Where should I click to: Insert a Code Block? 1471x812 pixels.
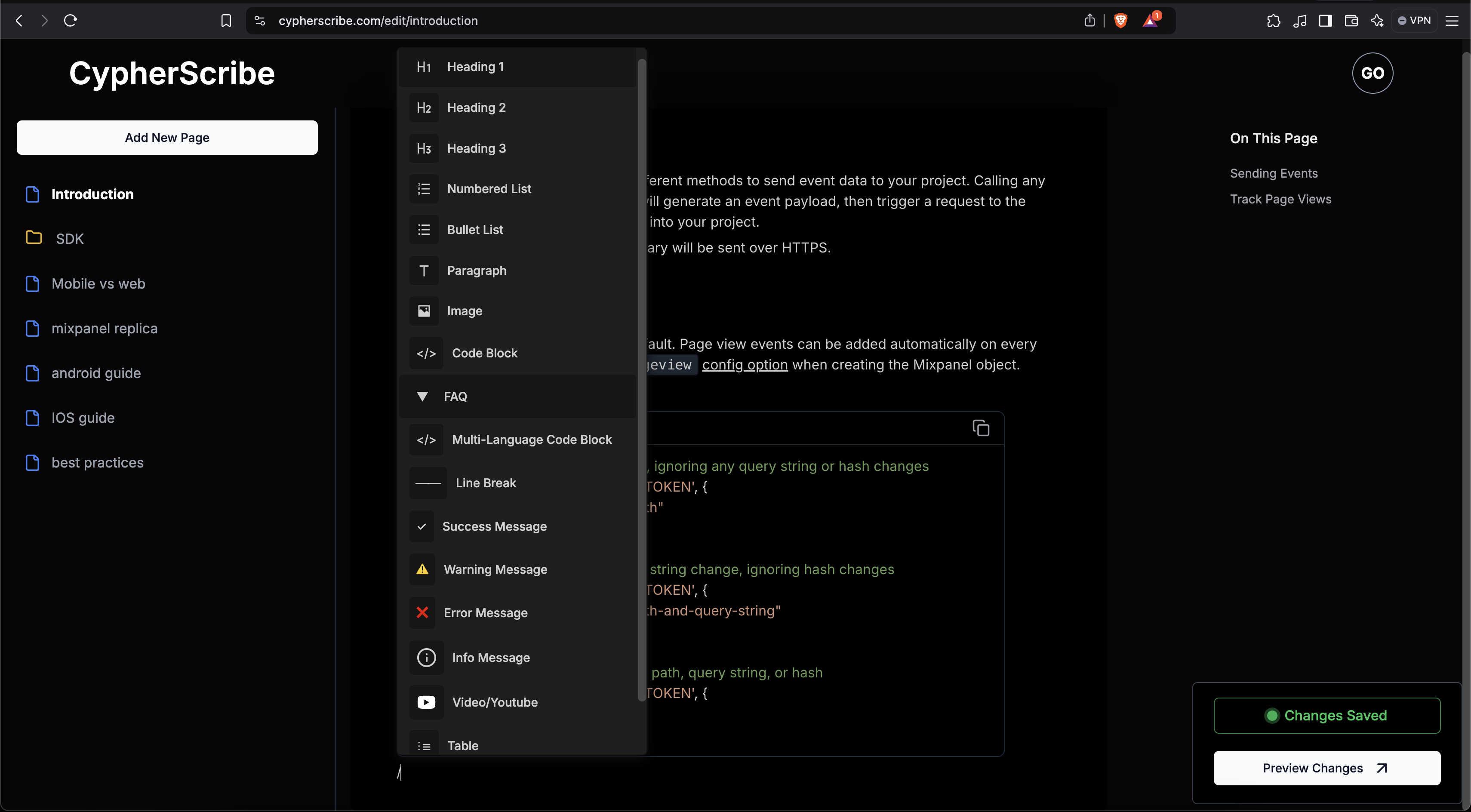(517, 354)
